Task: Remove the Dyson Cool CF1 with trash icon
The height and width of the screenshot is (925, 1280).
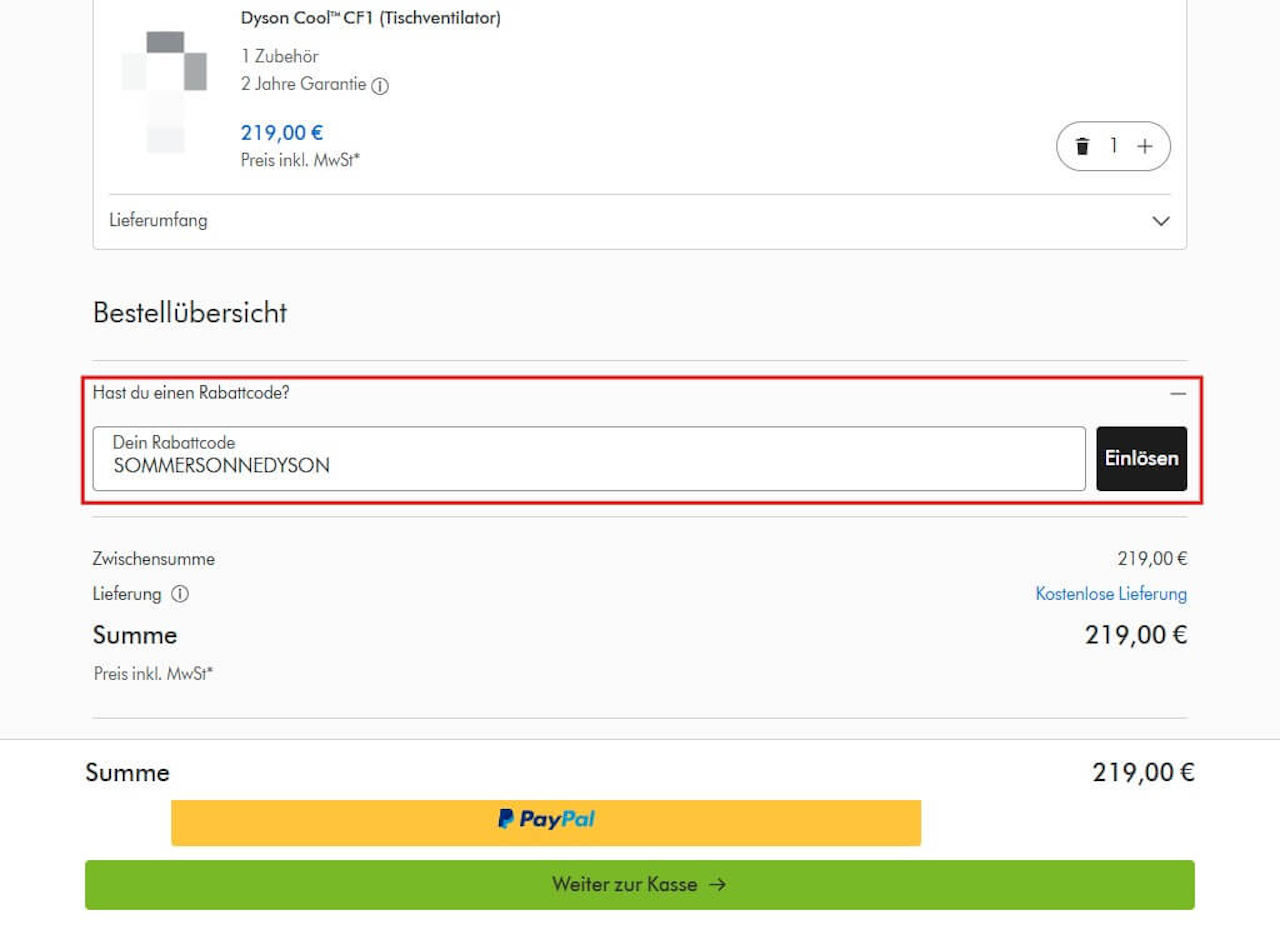Action: pyautogui.click(x=1082, y=147)
